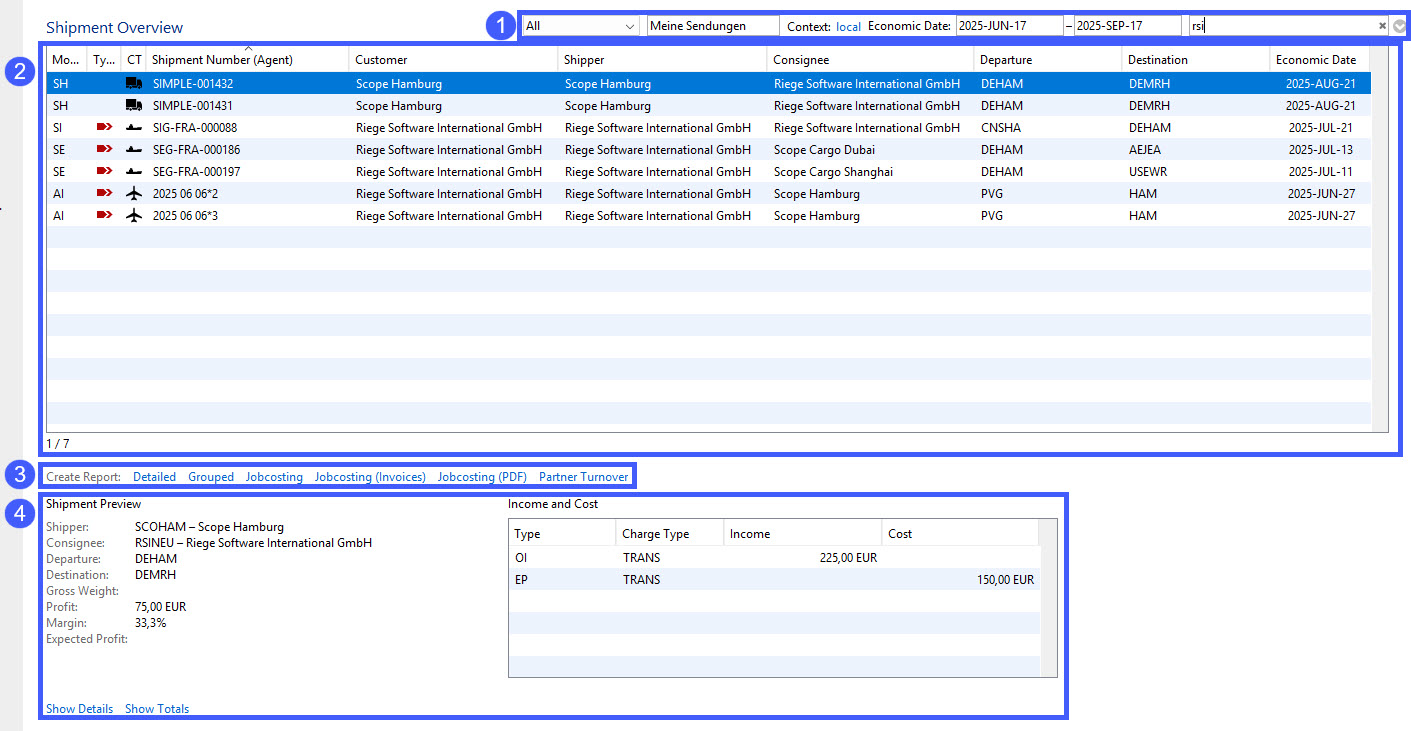This screenshot has width=1411, height=731.
Task: Open the Partner Turnover report link
Action: [x=584, y=477]
